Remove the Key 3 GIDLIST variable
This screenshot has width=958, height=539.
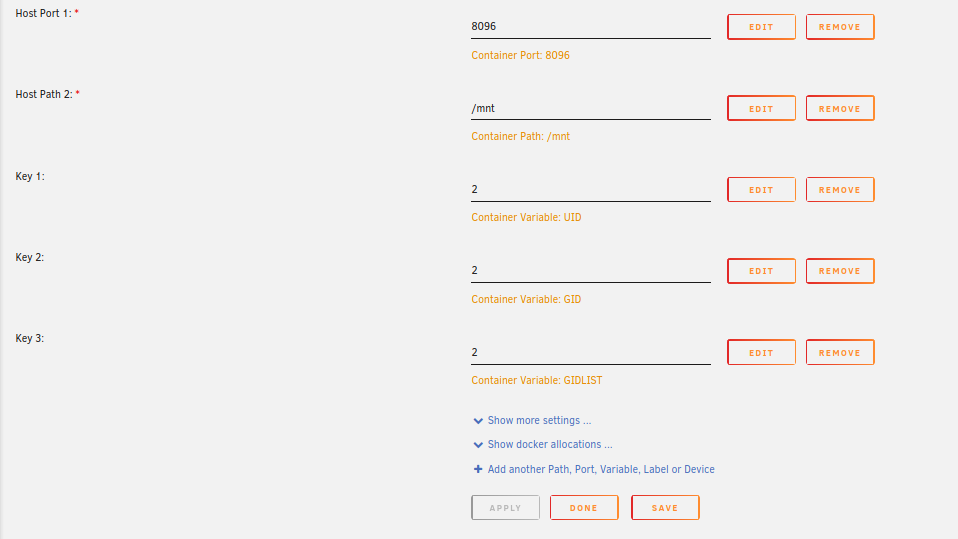[x=840, y=352]
